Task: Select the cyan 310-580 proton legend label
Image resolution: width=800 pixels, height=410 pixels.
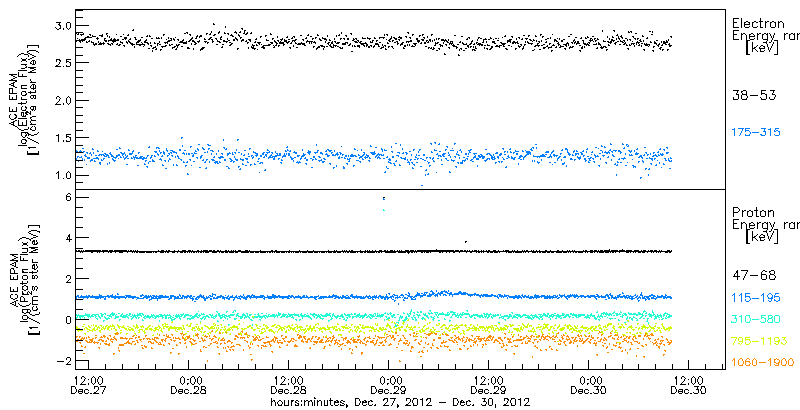Action: (756, 319)
